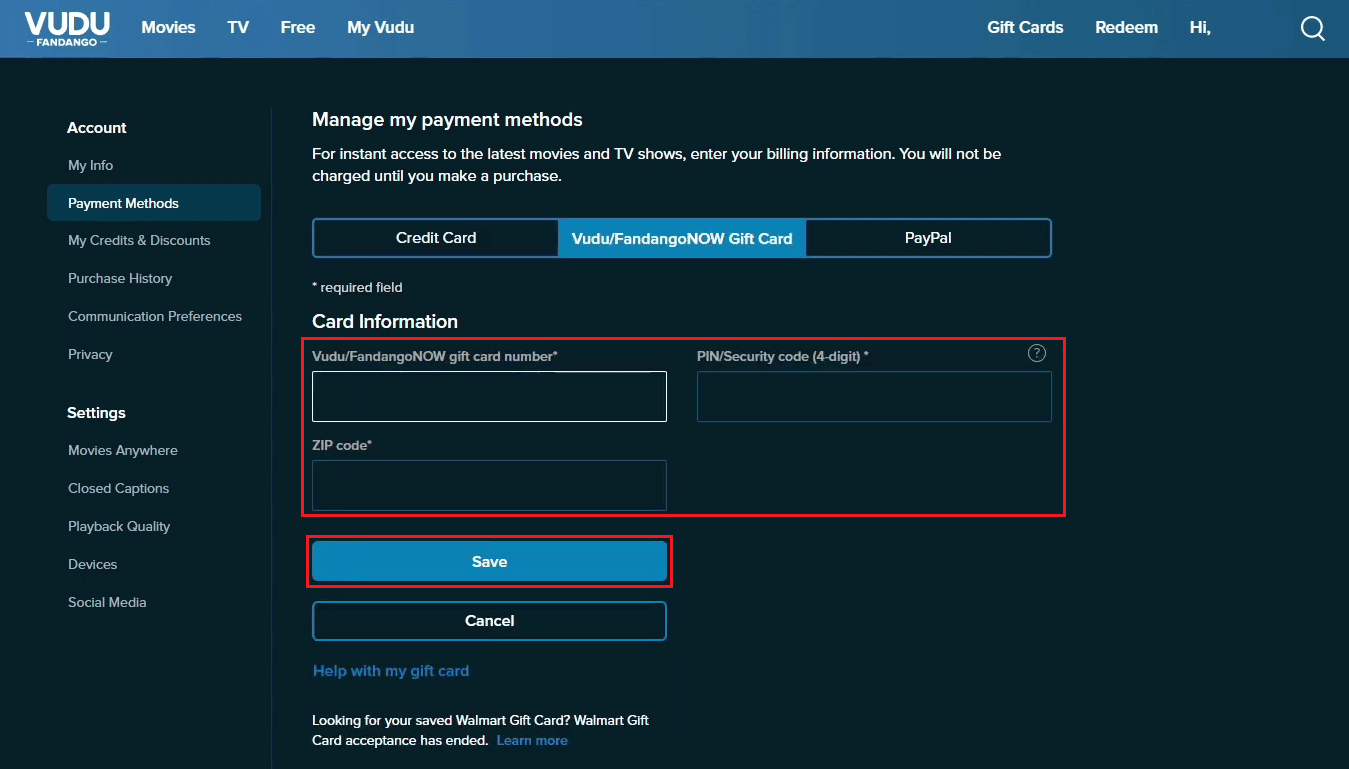Open the Free section in the top navigation

298,28
